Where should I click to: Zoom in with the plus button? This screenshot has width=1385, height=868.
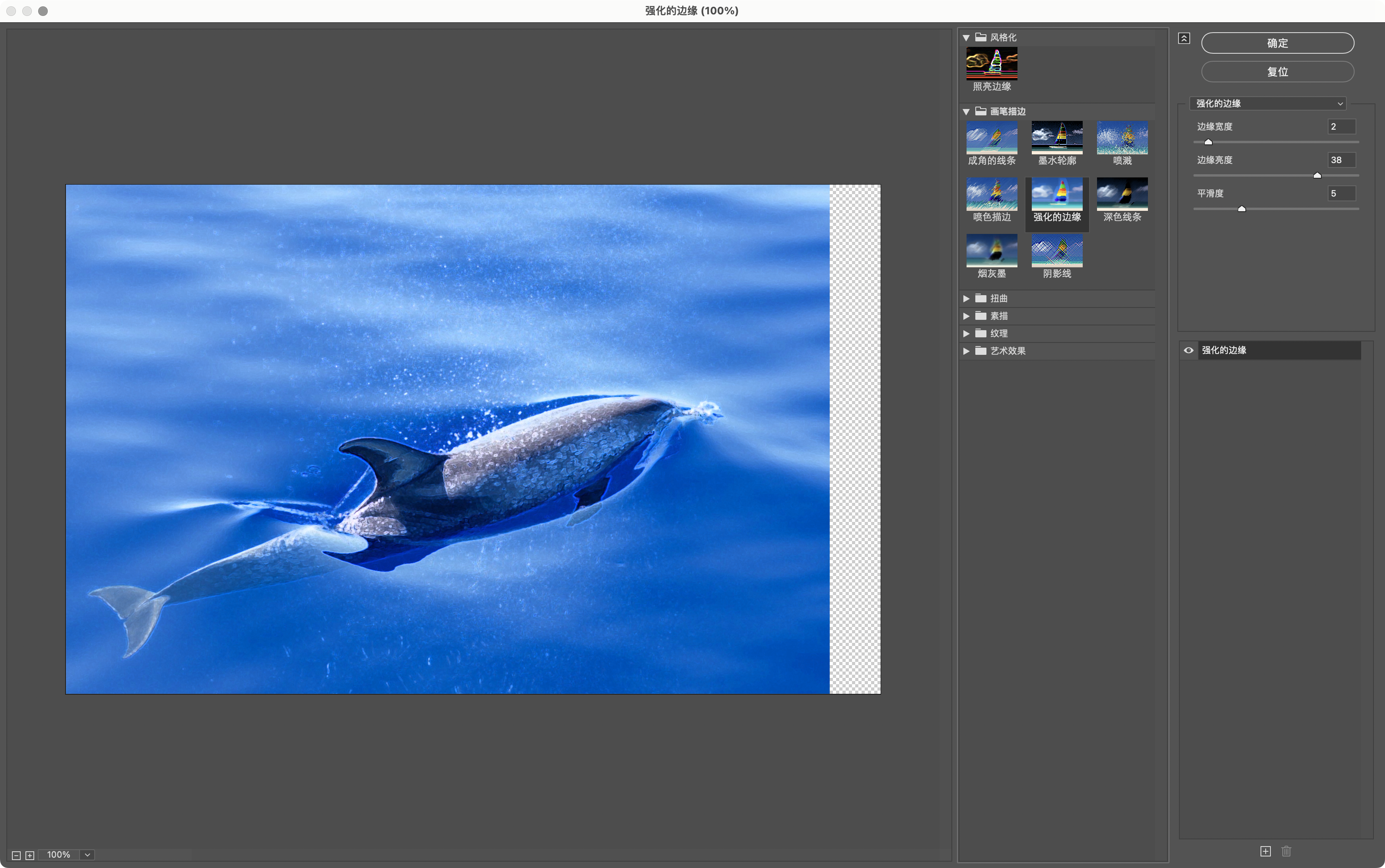click(30, 855)
